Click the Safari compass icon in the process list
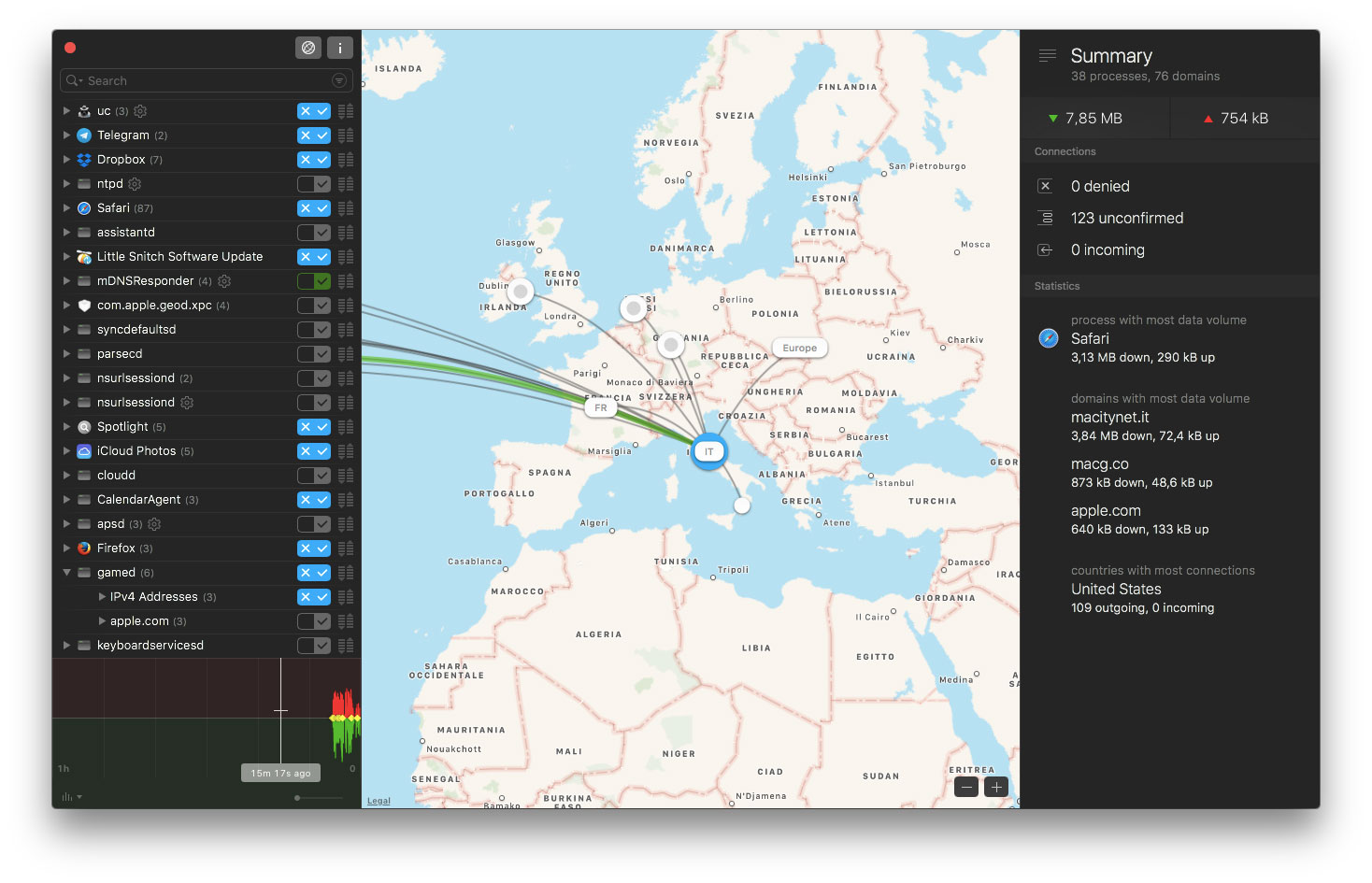This screenshot has width=1372, height=883. pos(84,208)
